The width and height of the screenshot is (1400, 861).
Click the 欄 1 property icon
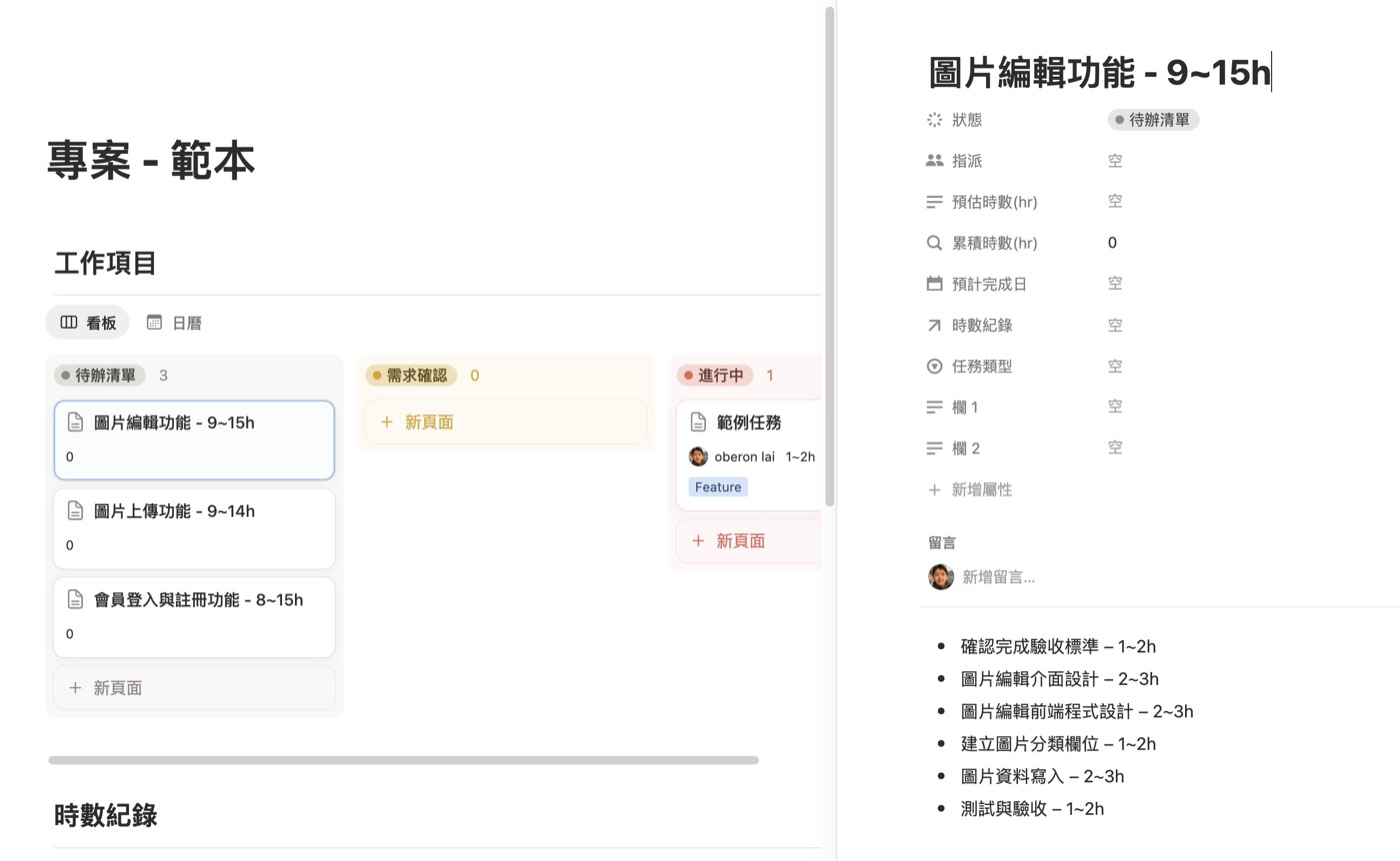[x=934, y=407]
